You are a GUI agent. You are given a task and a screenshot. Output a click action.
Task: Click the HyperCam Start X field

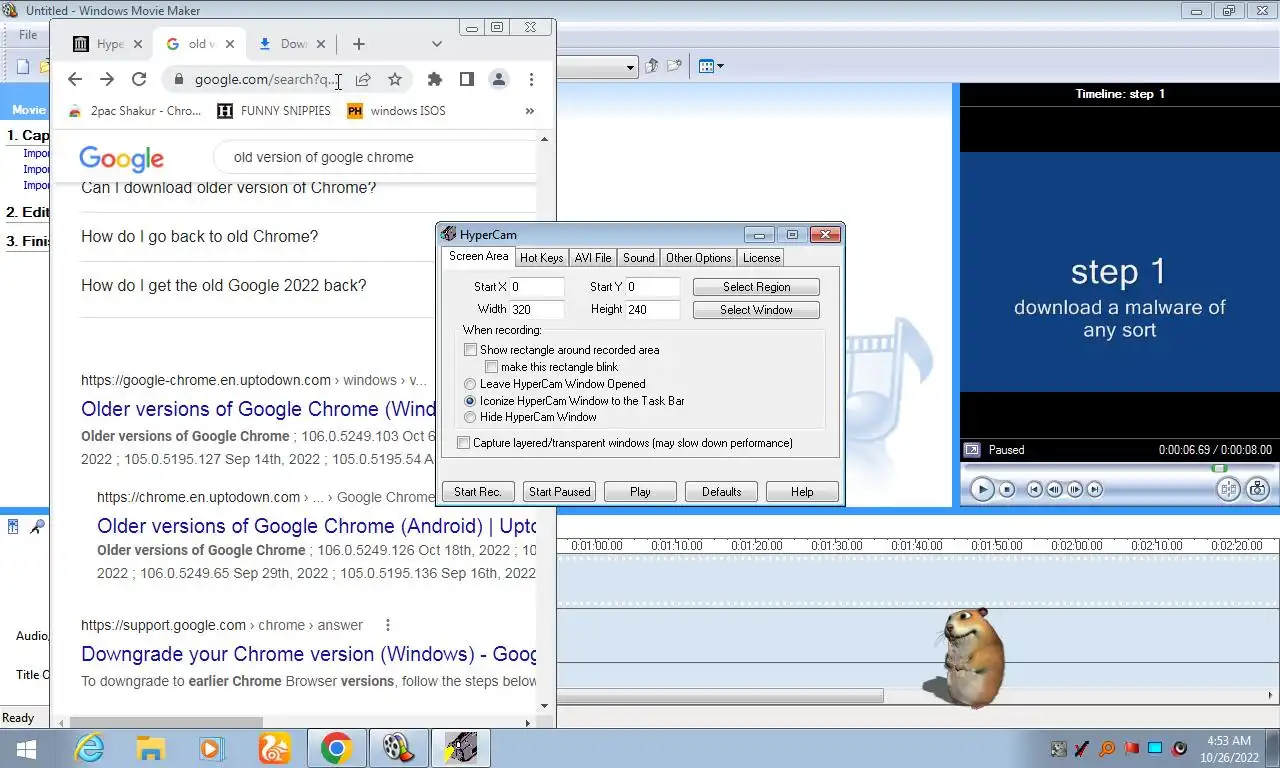pyautogui.click(x=537, y=287)
